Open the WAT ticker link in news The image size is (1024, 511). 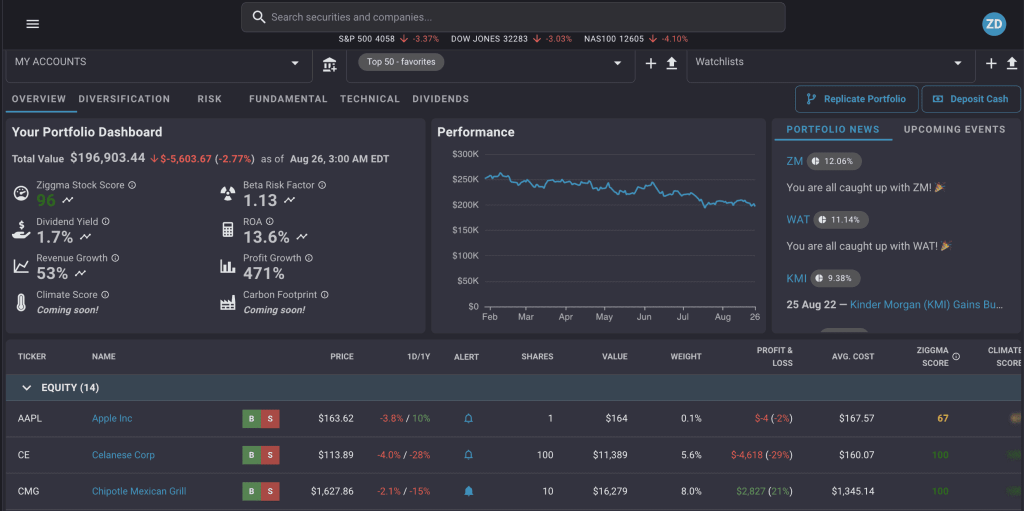tap(798, 220)
